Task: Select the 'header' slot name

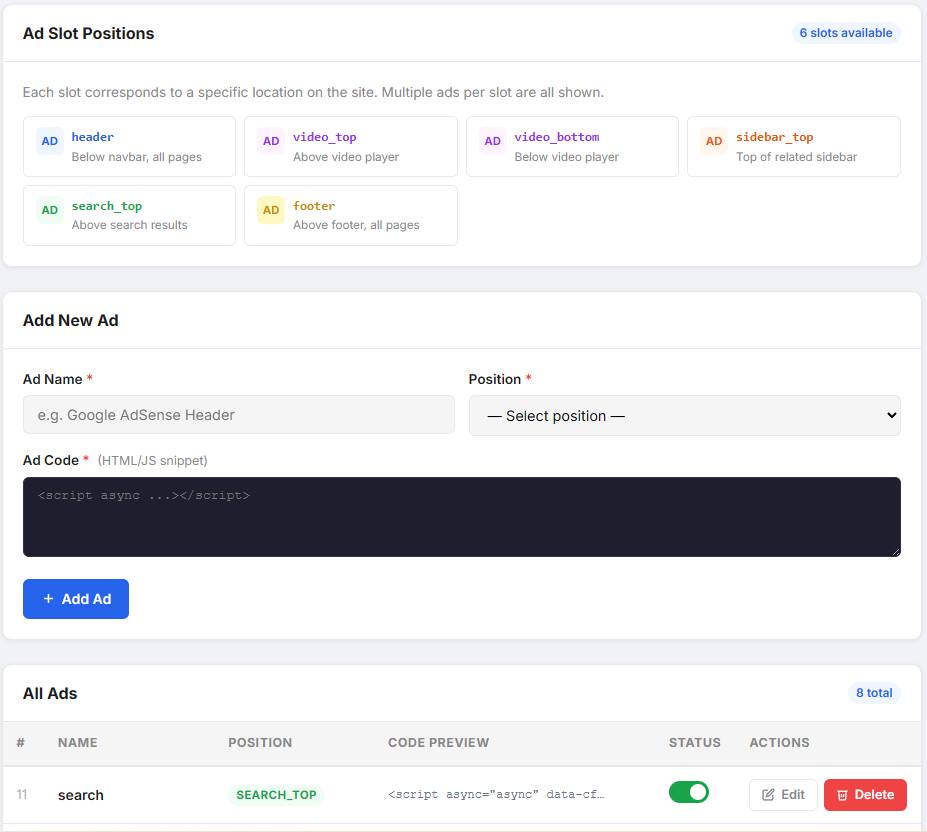Action: [x=93, y=137]
